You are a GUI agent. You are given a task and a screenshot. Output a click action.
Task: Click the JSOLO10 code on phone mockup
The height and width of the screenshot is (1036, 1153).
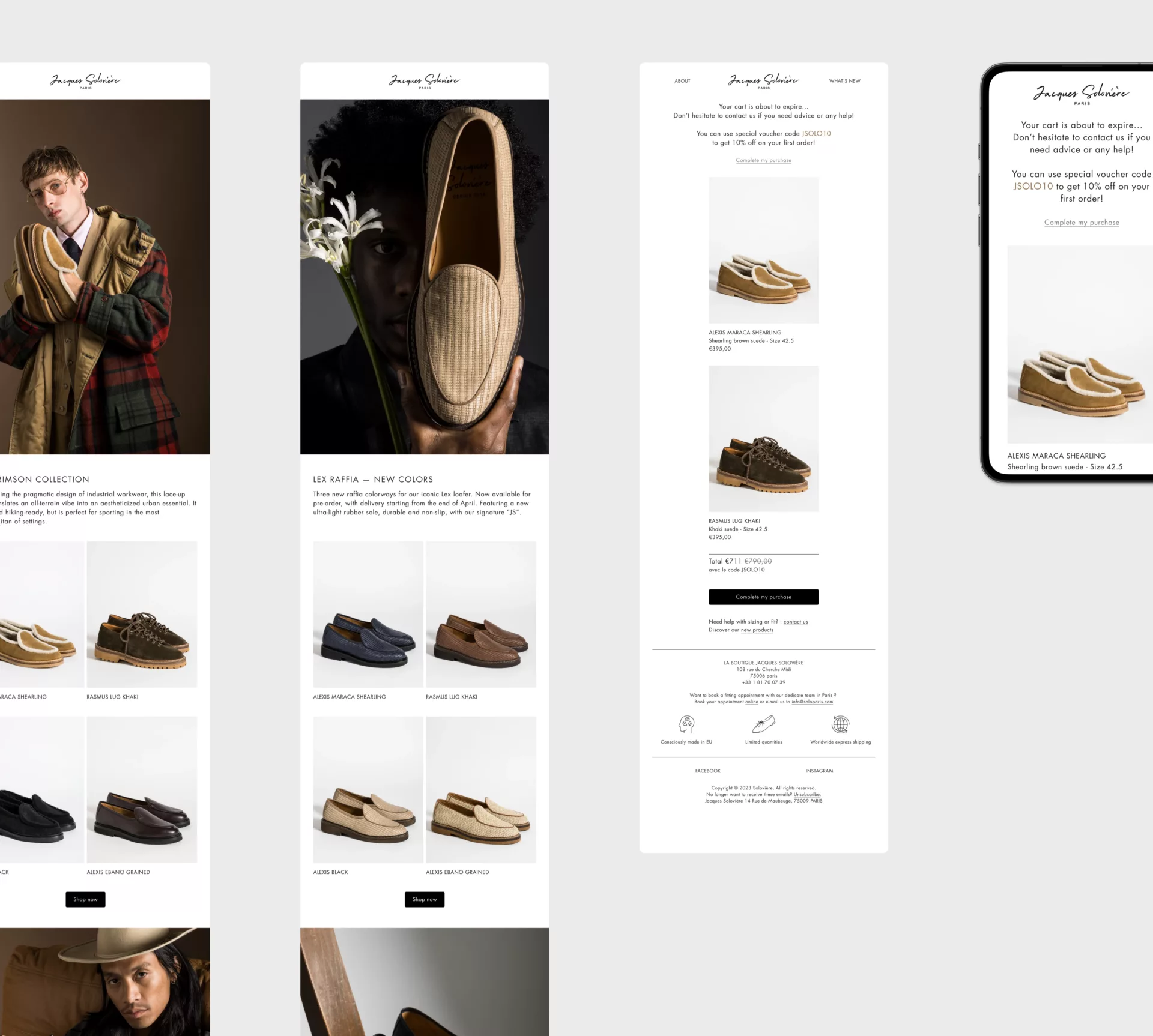pyautogui.click(x=1033, y=187)
